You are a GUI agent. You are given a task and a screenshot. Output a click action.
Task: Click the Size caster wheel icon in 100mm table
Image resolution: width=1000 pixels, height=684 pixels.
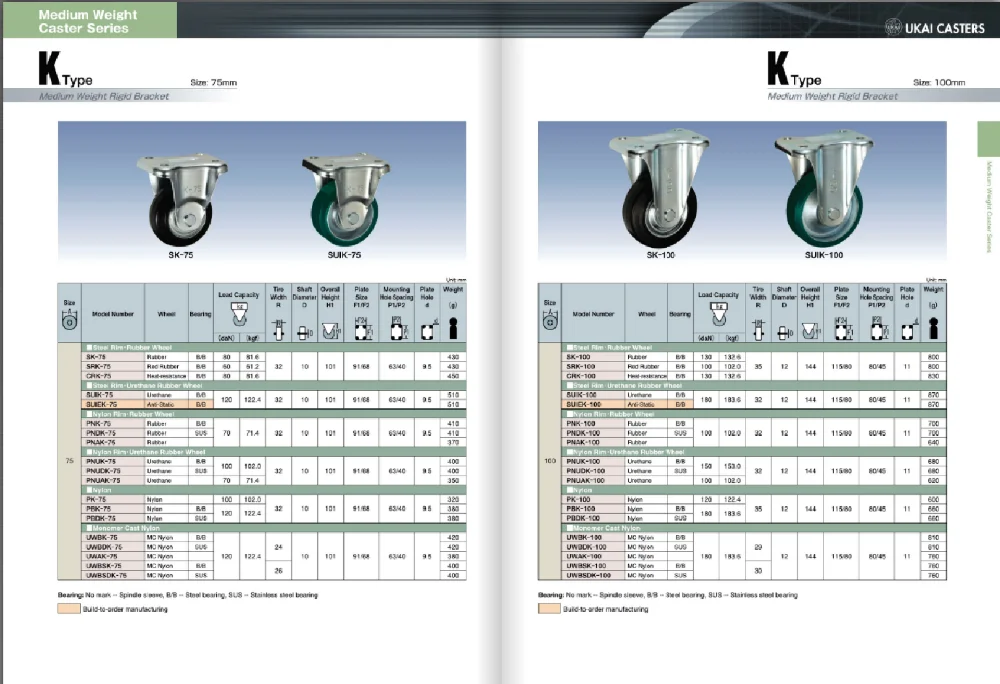pyautogui.click(x=549, y=322)
